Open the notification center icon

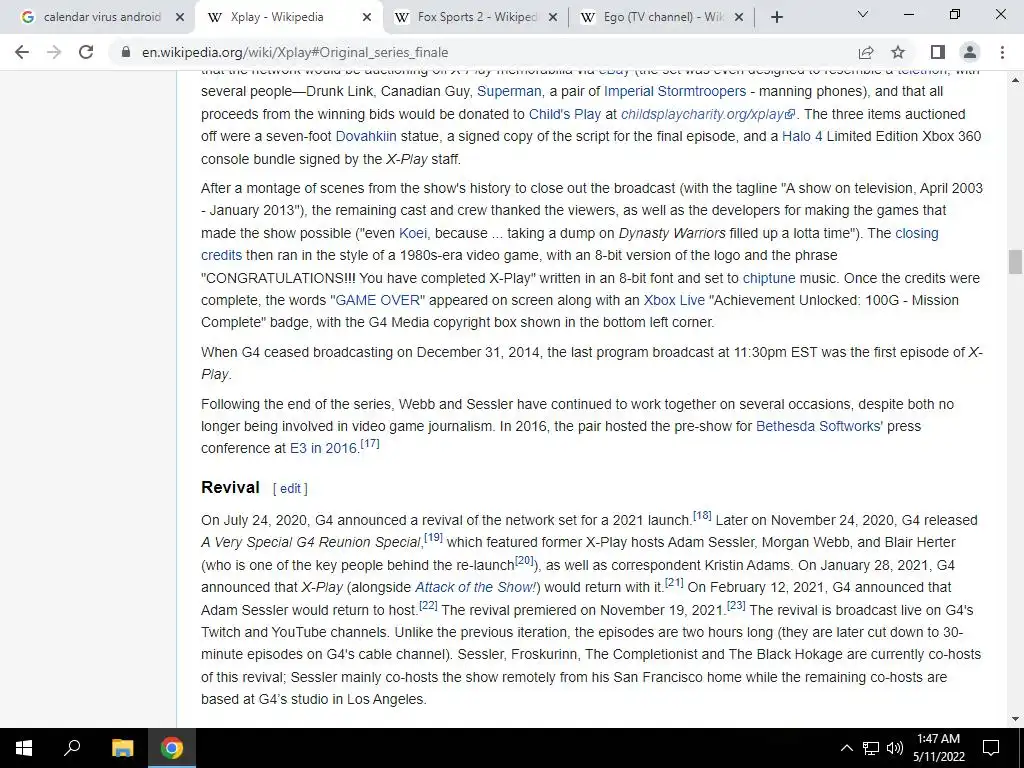pos(991,748)
